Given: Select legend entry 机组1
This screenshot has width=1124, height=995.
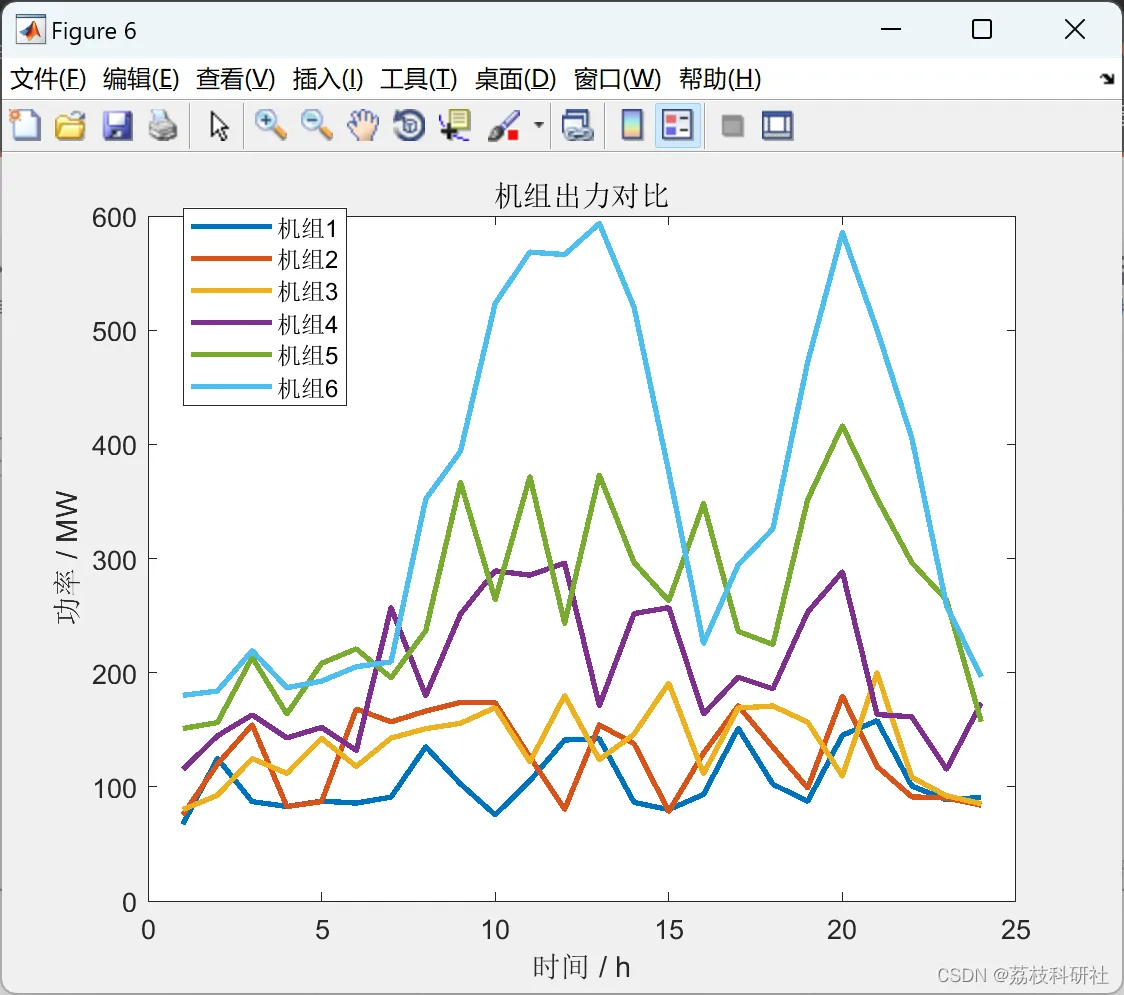Looking at the screenshot, I should [307, 229].
